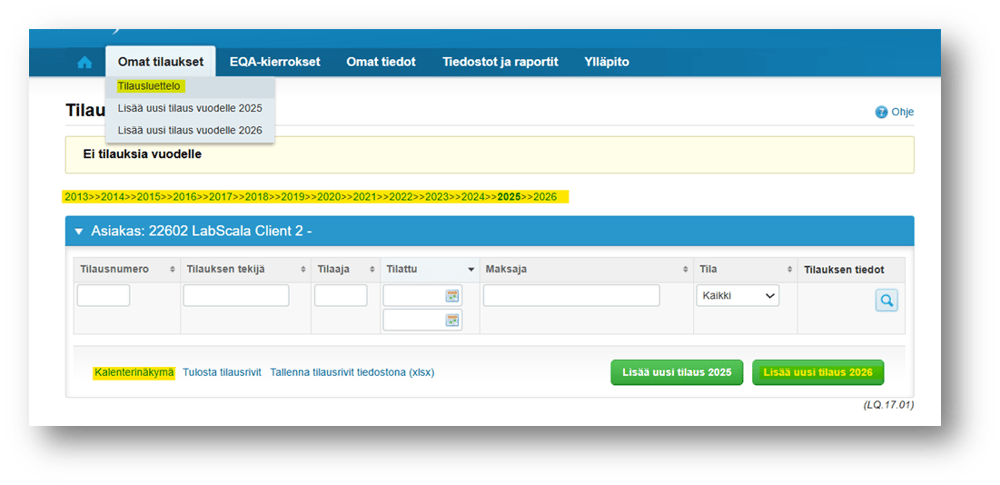Screen dimensions: 1000x485
Task: Select Tilausluettelo from the dropdown menu
Action: point(149,86)
